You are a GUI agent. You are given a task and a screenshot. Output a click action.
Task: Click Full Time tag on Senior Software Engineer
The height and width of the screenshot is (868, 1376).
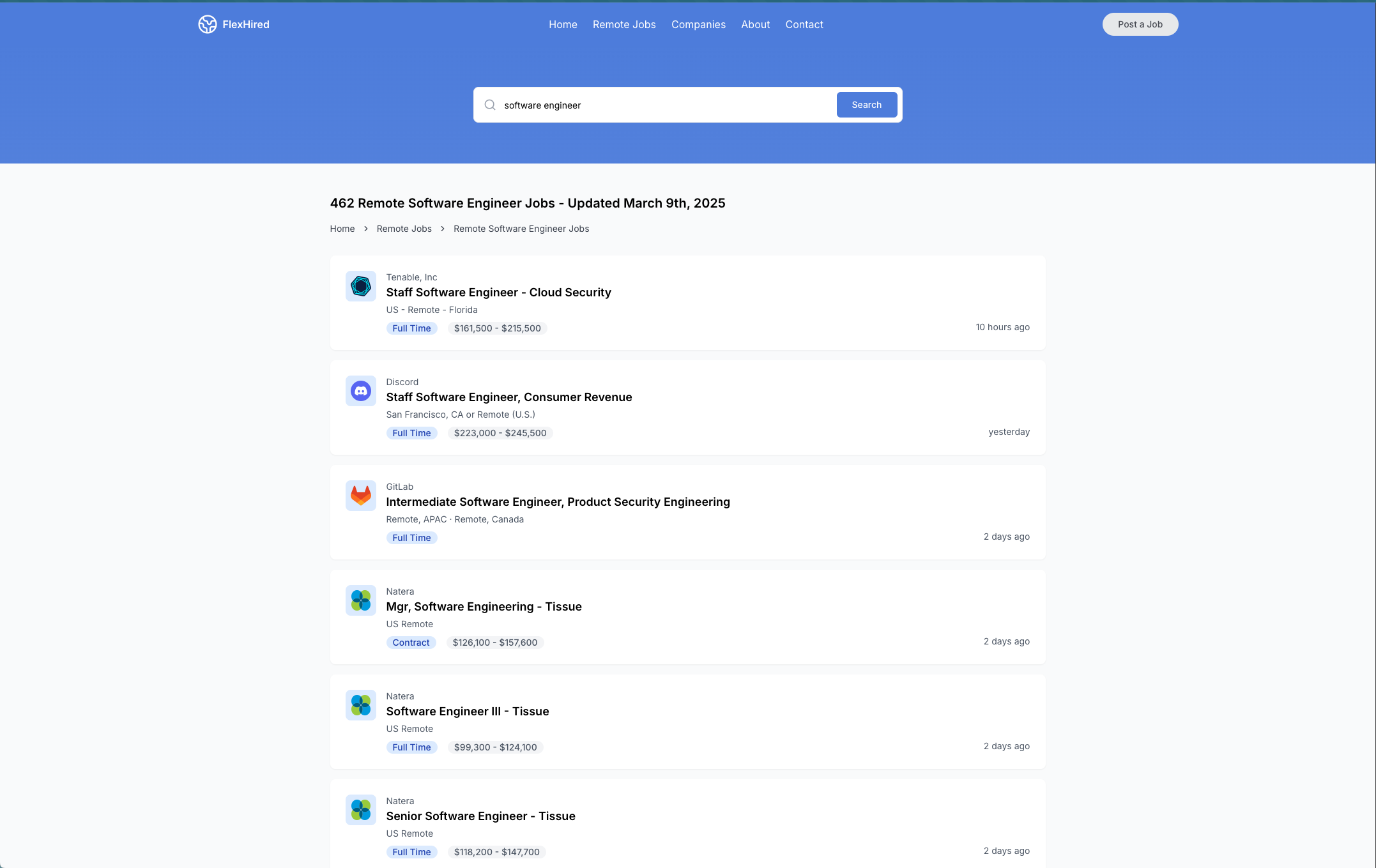coord(412,852)
